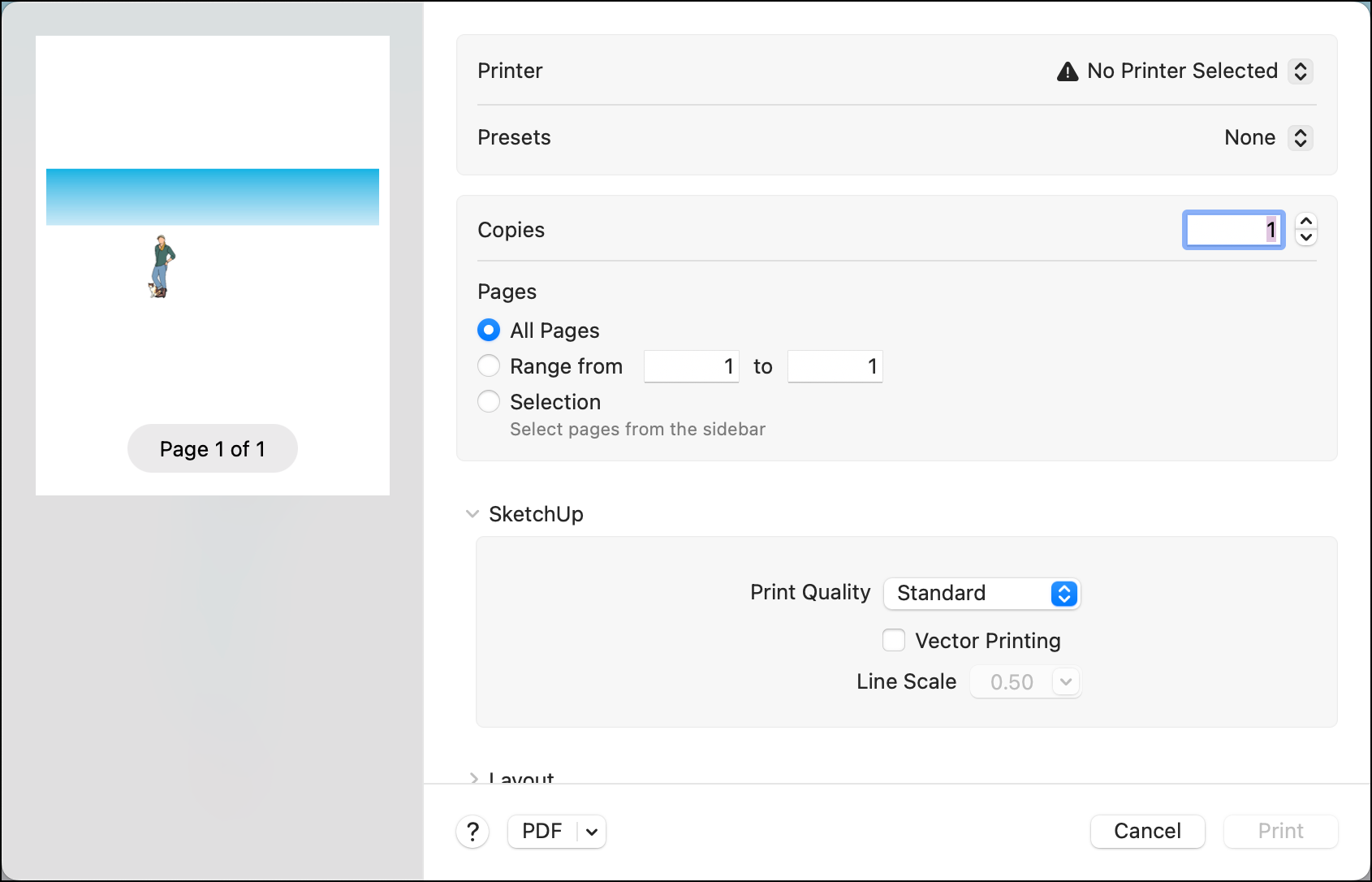
Task: Click the copies stepper down arrow
Action: (x=1305, y=238)
